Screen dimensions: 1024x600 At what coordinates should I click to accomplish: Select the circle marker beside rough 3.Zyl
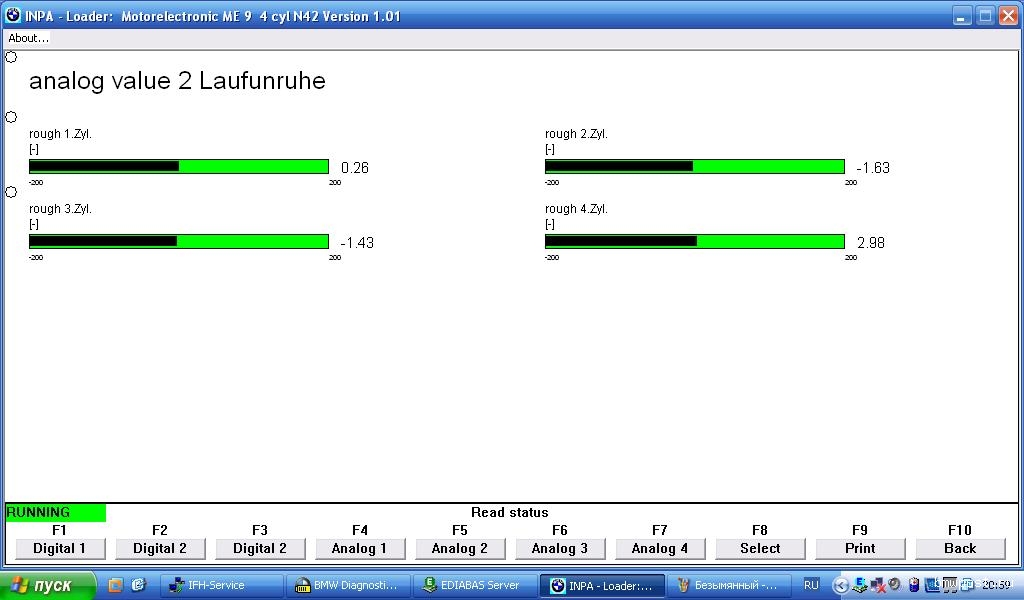point(11,192)
